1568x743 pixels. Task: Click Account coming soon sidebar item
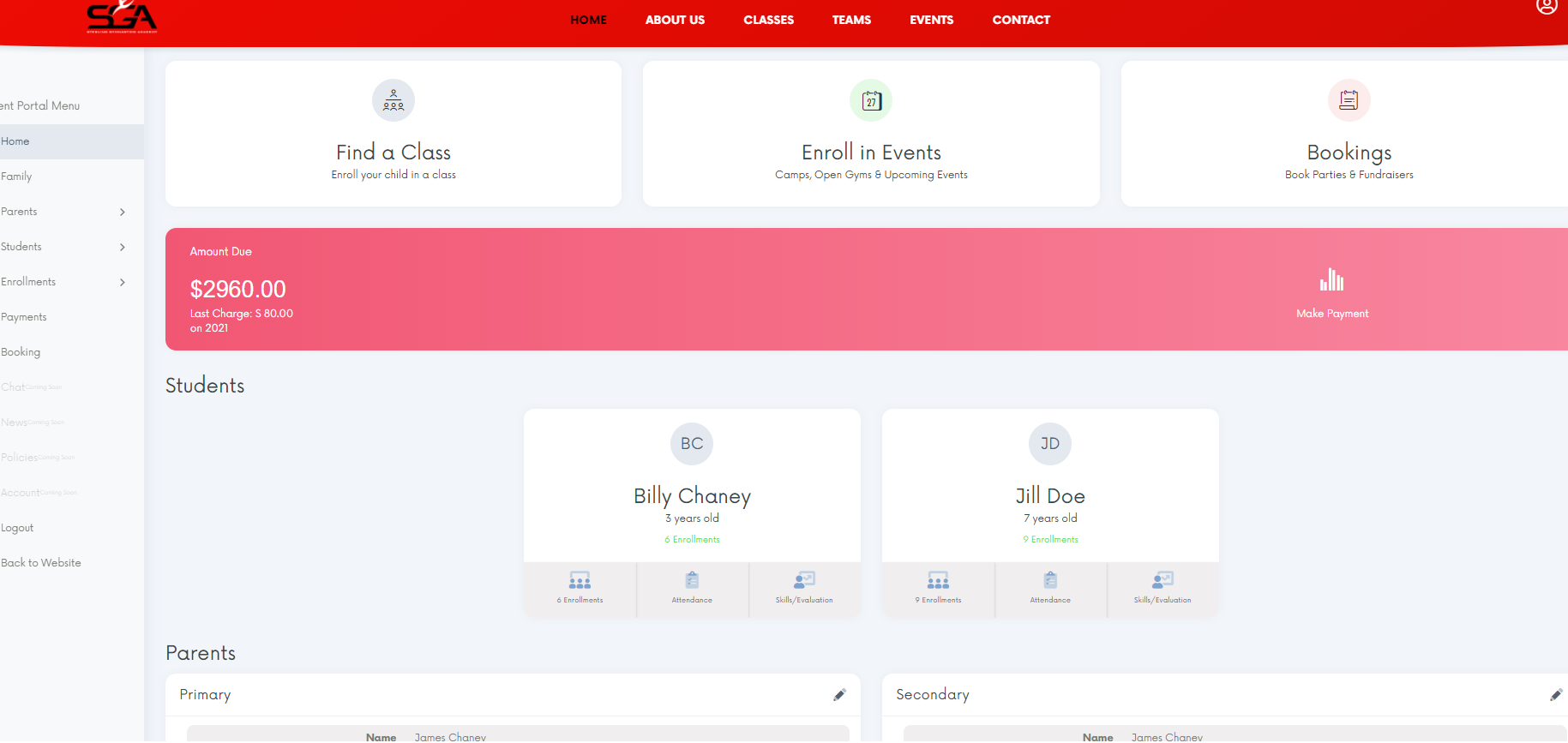coord(39,493)
